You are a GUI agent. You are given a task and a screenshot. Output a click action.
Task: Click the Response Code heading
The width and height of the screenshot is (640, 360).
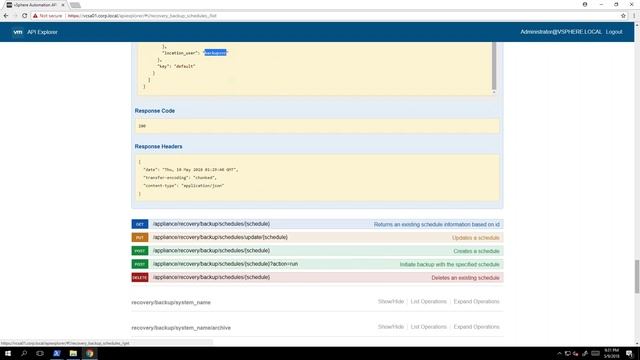[155, 111]
